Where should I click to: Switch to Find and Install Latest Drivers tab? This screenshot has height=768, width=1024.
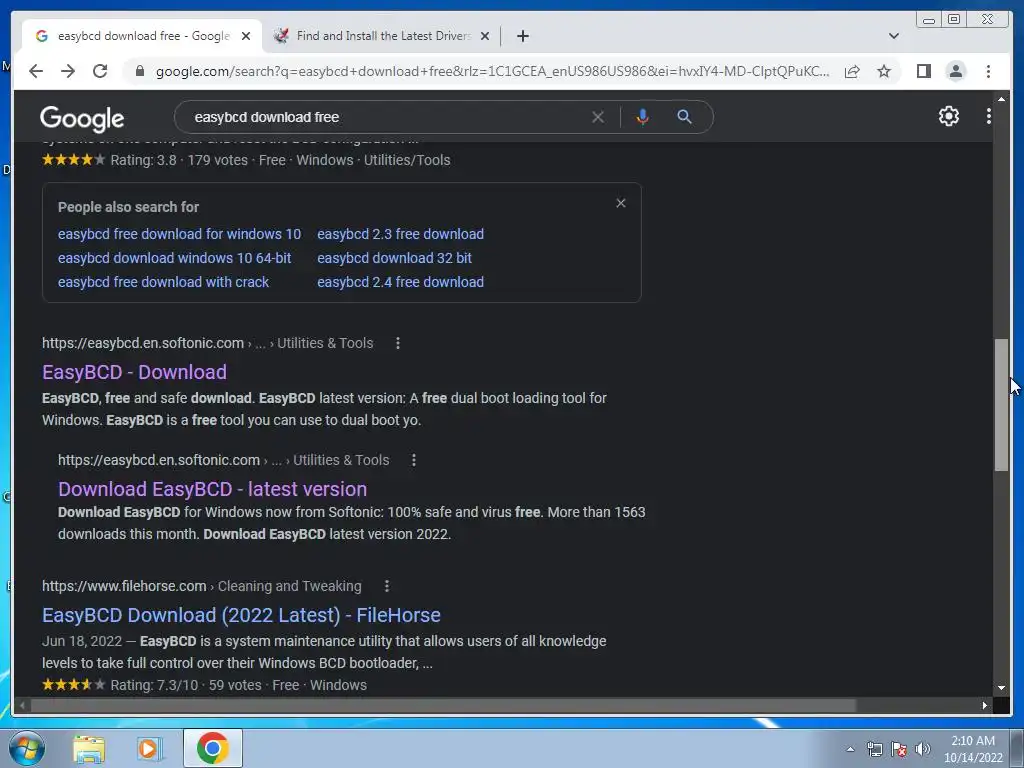tap(383, 36)
